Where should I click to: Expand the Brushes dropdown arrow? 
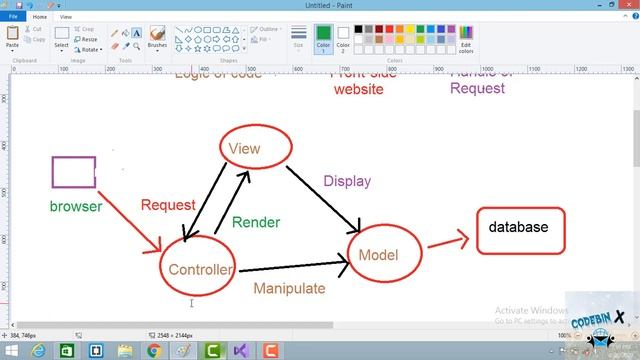coord(158,51)
